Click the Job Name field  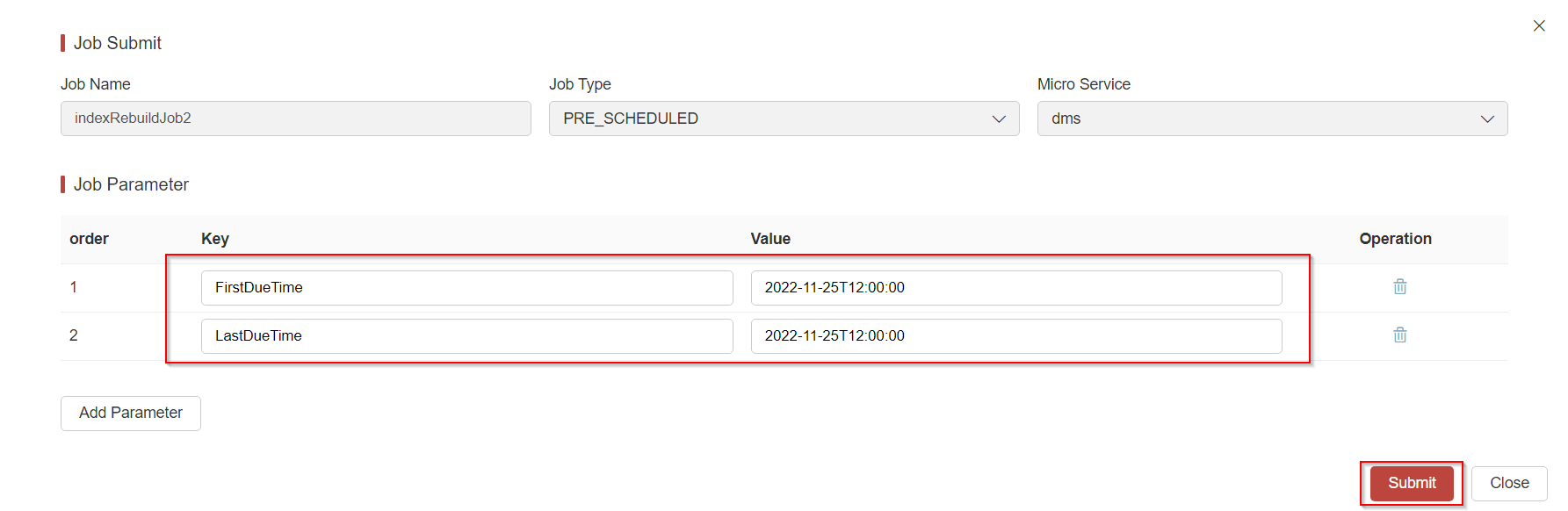coord(295,119)
